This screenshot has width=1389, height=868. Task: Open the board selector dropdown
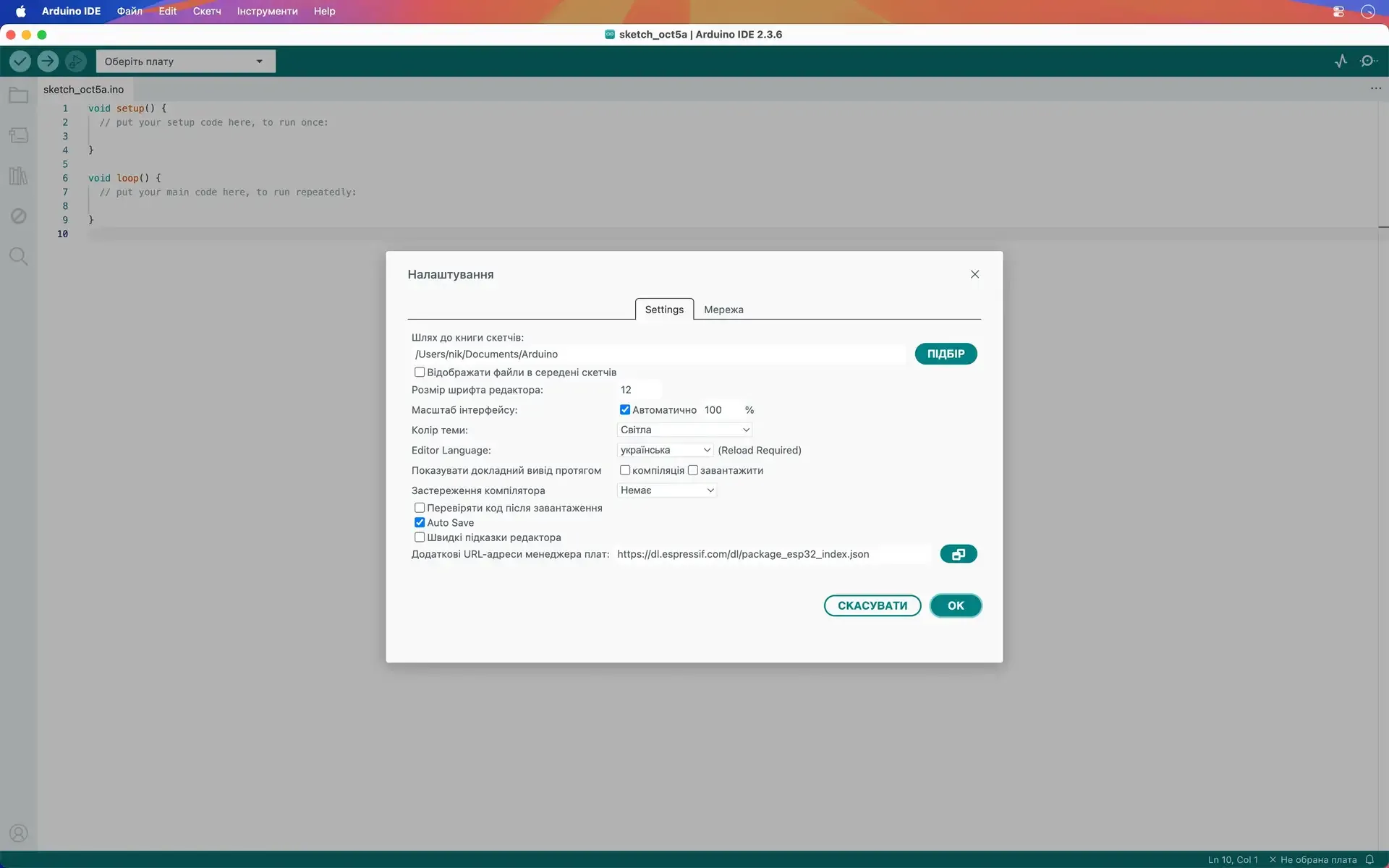tap(185, 61)
